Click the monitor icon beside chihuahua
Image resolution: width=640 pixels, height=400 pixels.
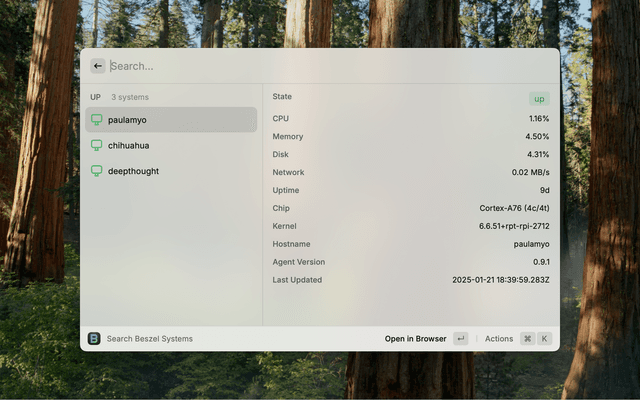[x=97, y=145]
